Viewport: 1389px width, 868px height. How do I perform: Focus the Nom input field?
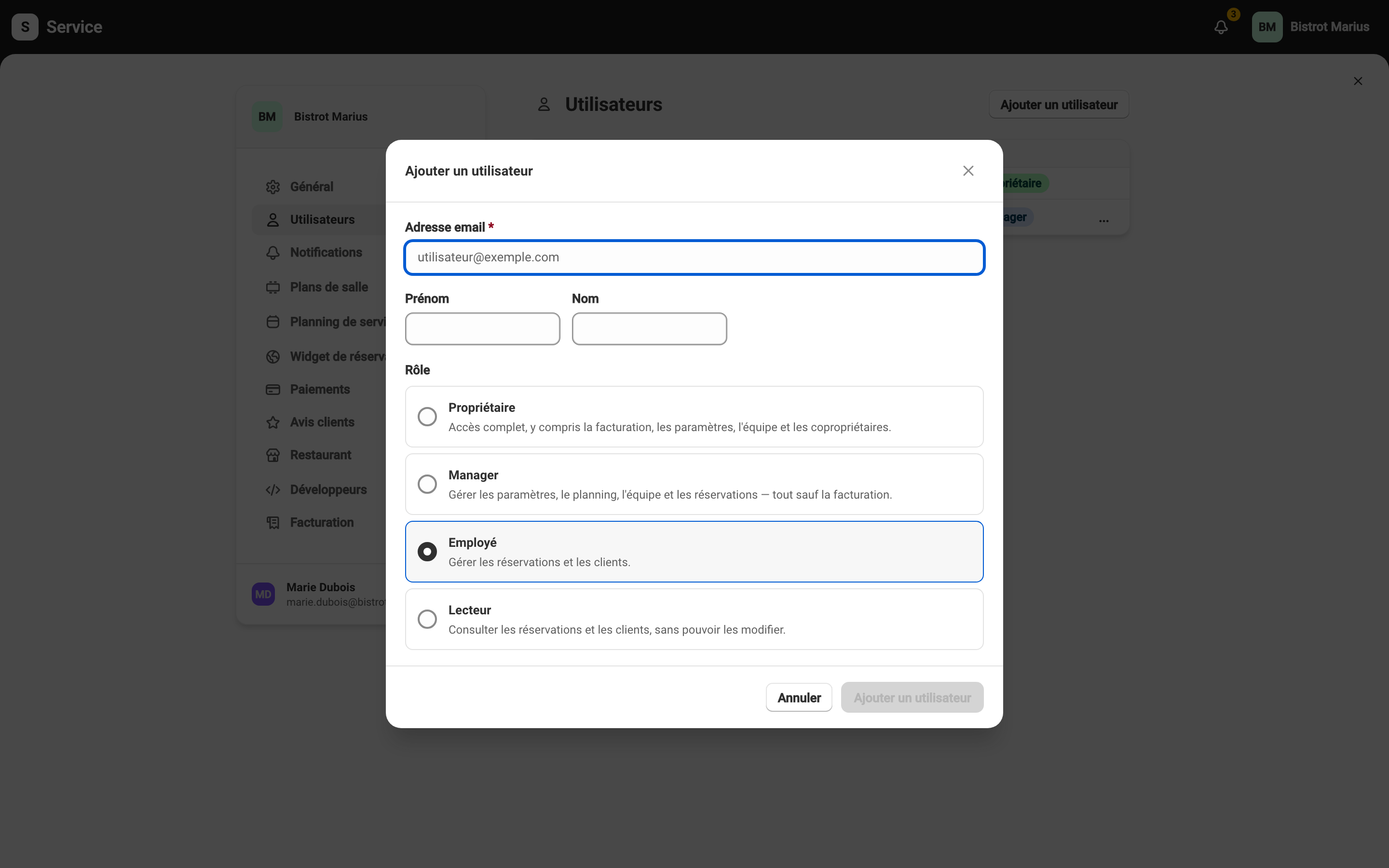click(650, 329)
